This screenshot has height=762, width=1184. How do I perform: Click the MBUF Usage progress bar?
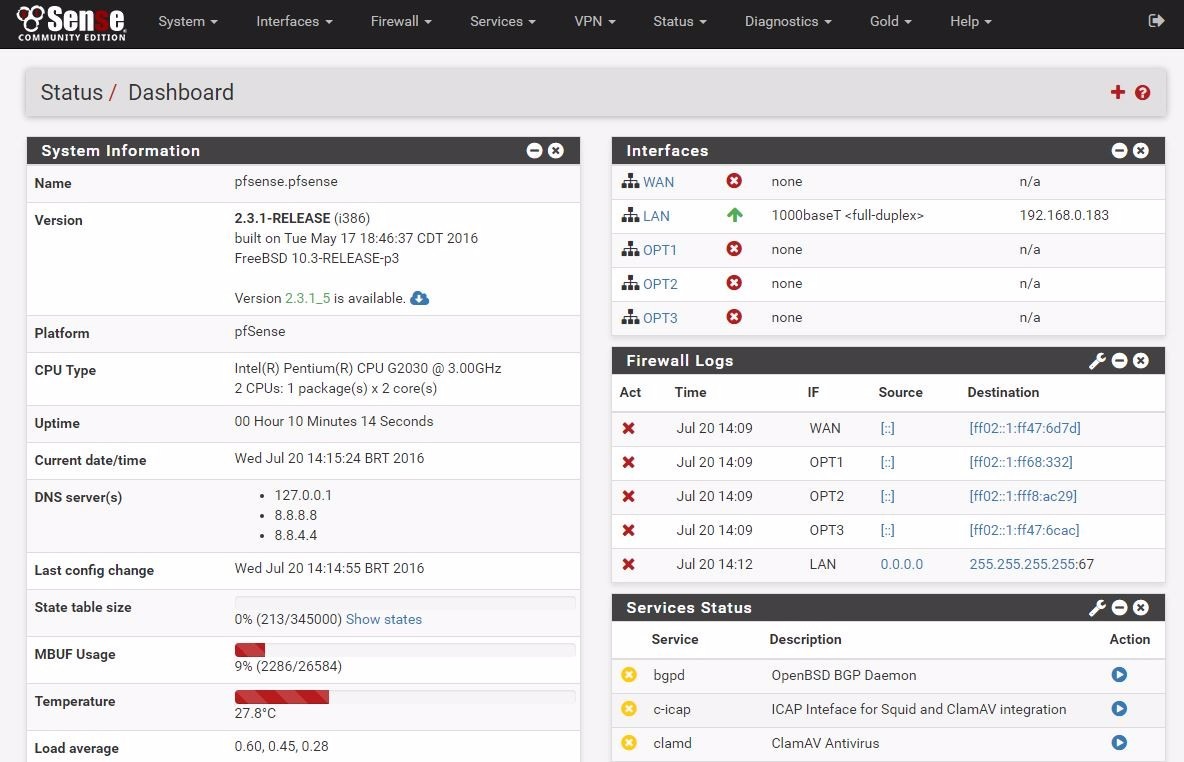click(x=405, y=649)
